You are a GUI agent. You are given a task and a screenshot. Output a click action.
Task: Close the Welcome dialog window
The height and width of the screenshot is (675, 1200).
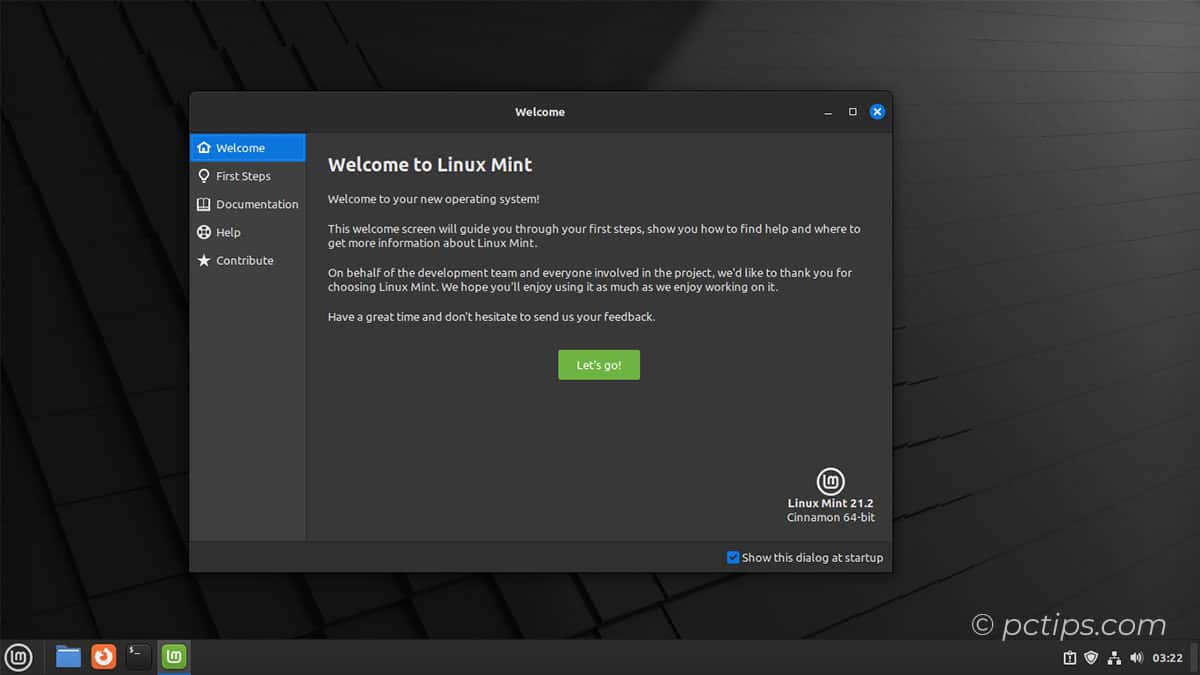(x=877, y=112)
